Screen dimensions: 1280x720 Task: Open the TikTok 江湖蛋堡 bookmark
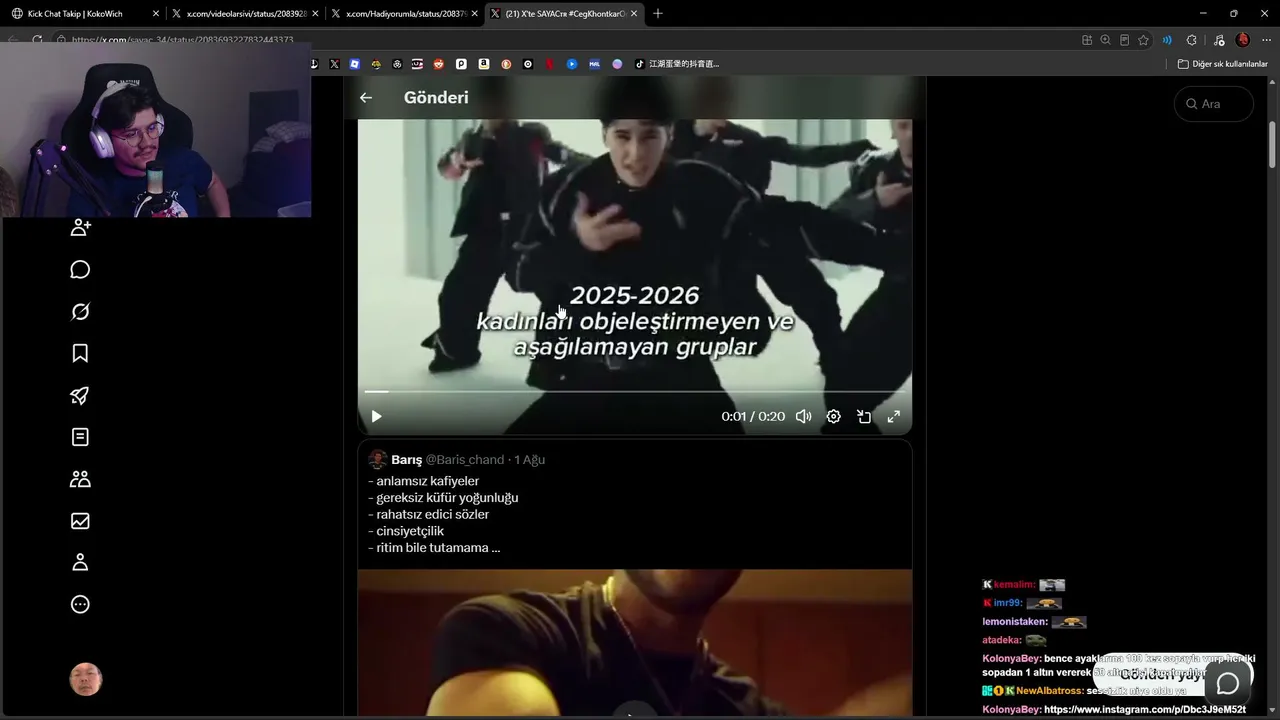click(x=677, y=64)
